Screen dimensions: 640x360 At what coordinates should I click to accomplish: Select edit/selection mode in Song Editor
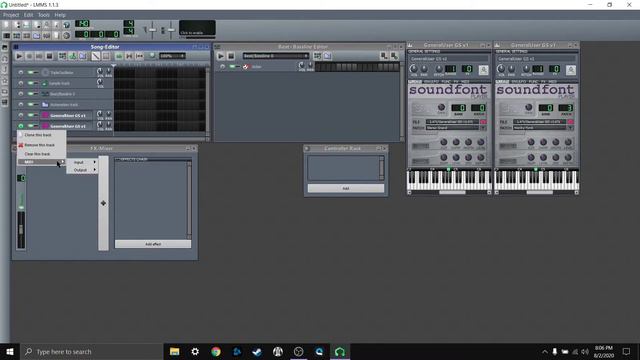(106, 56)
